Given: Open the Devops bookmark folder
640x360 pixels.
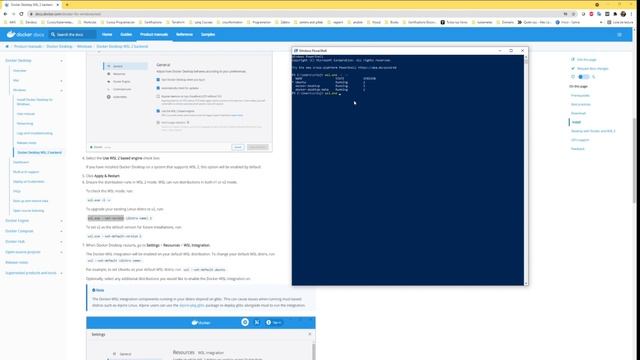Looking at the screenshot, I should 29,22.
